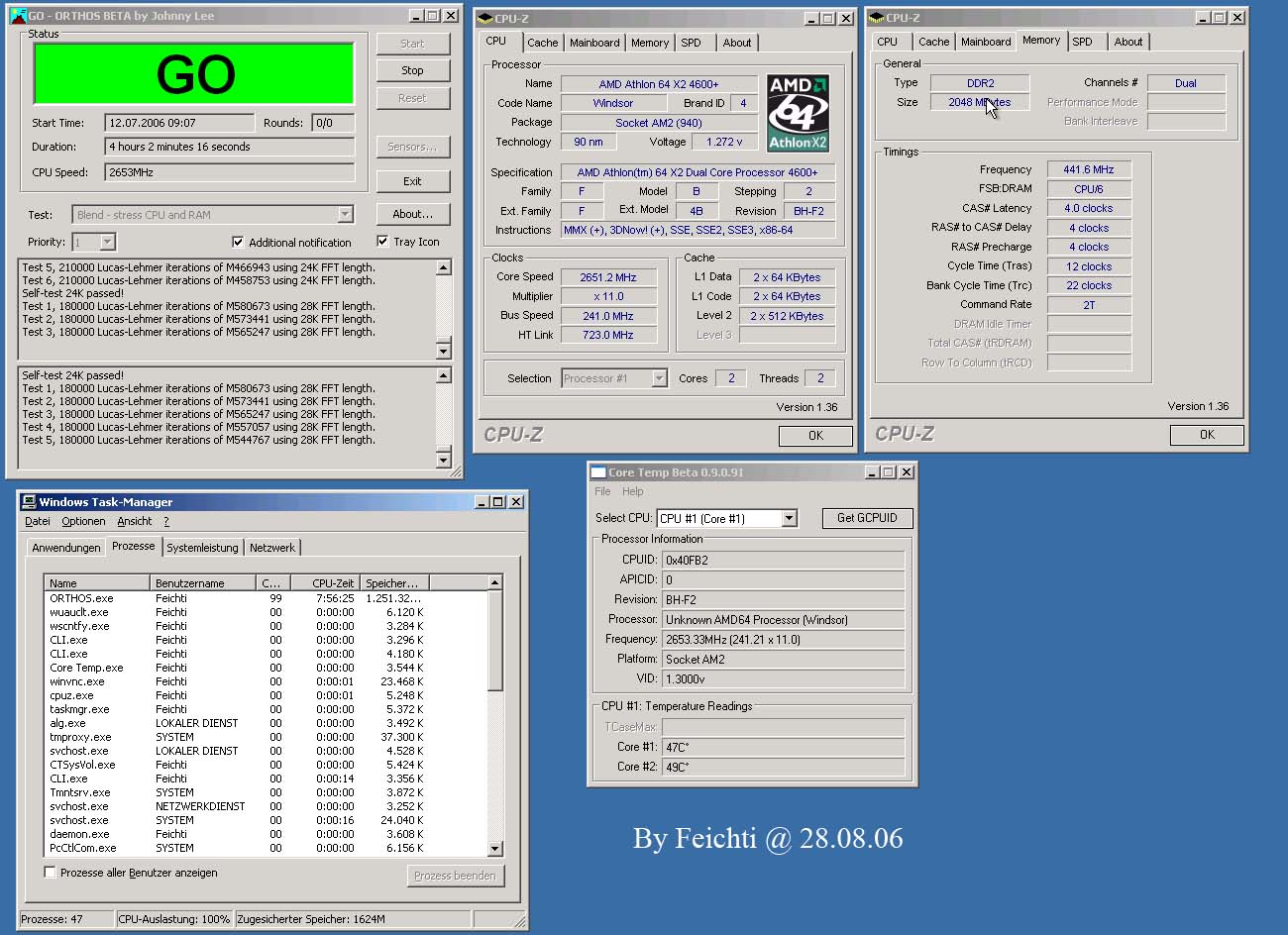1288x935 pixels.
Task: Open the Optionen menu in Task-Manager
Action: pyautogui.click(x=83, y=521)
